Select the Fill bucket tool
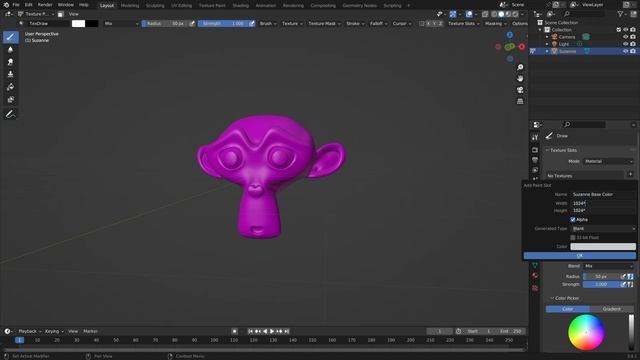Screen dimensions: 640x360 click(x=11, y=87)
